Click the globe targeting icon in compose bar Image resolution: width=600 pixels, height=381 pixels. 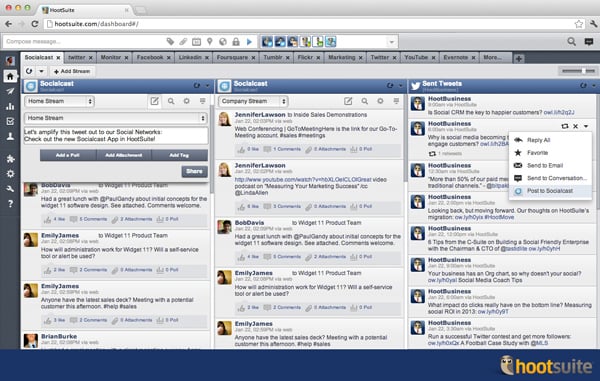tap(223, 41)
